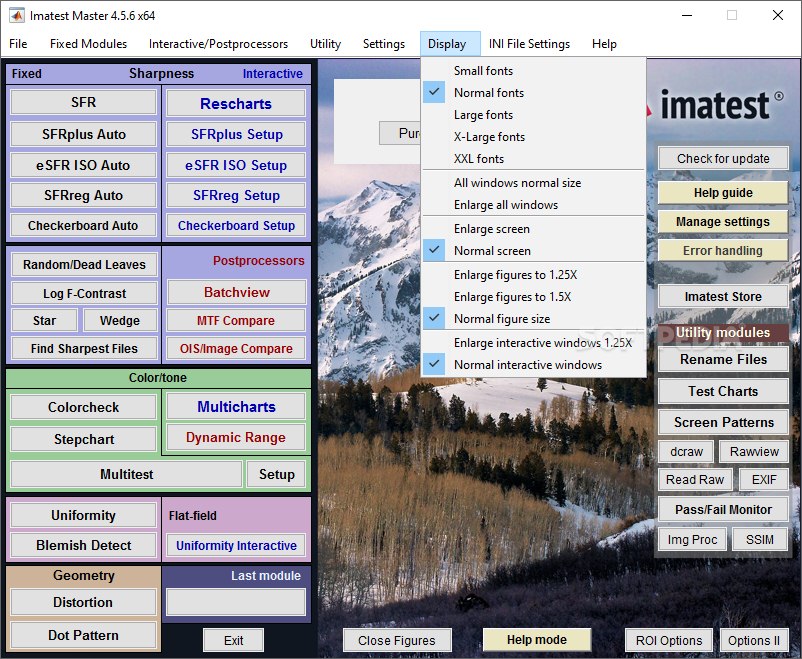The width and height of the screenshot is (802, 659).
Task: Launch Dot Pattern module
Action: point(83,635)
